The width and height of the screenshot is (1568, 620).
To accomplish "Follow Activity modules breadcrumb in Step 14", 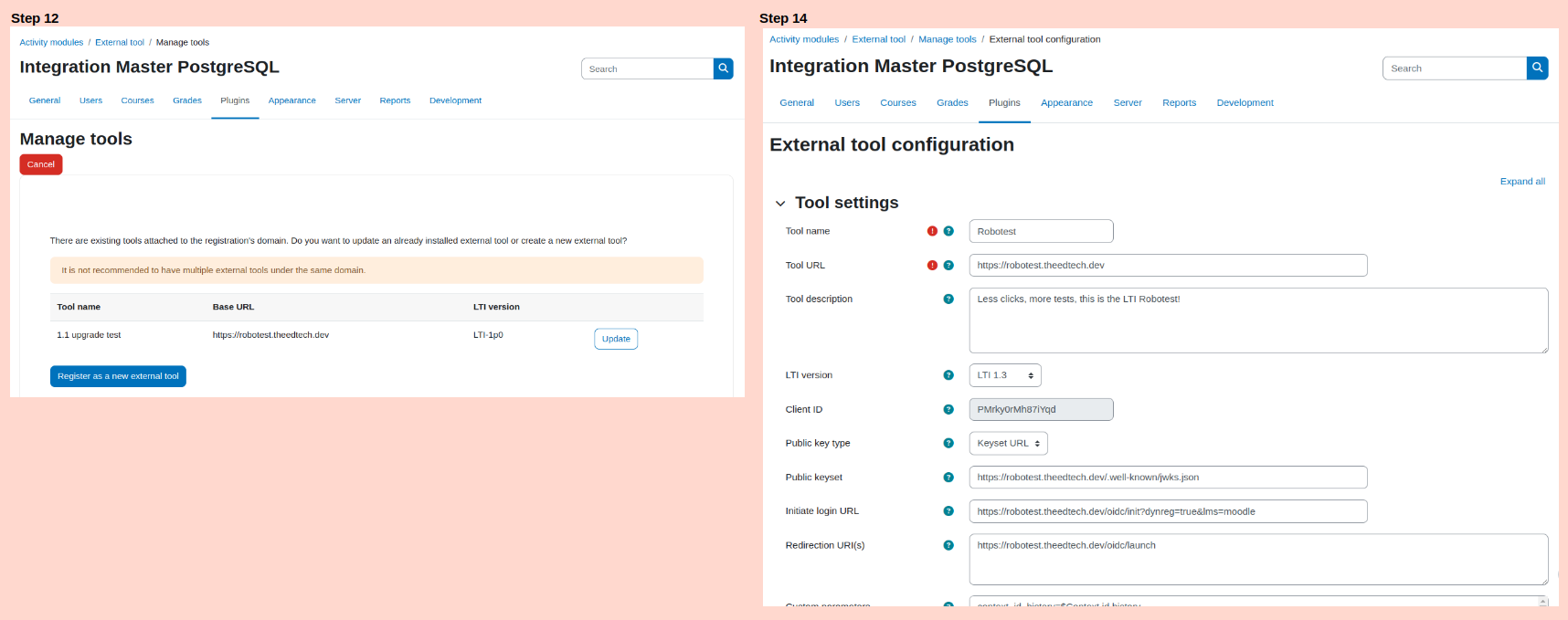I will (x=804, y=39).
